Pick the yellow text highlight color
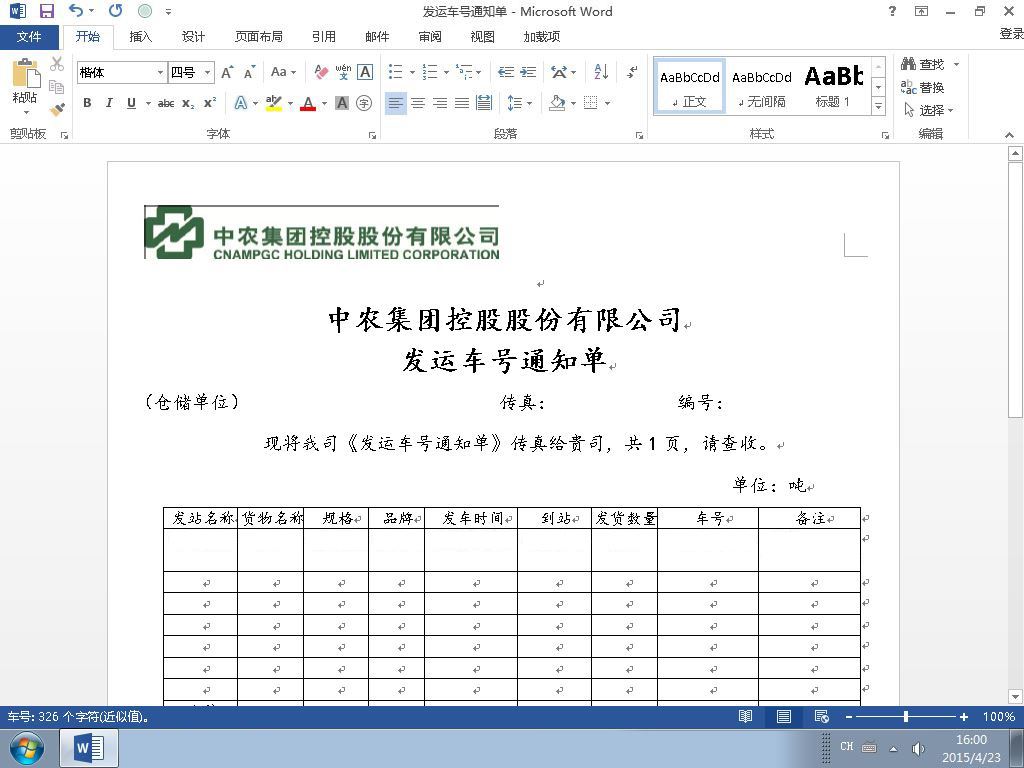Image resolution: width=1024 pixels, height=768 pixels. [274, 103]
